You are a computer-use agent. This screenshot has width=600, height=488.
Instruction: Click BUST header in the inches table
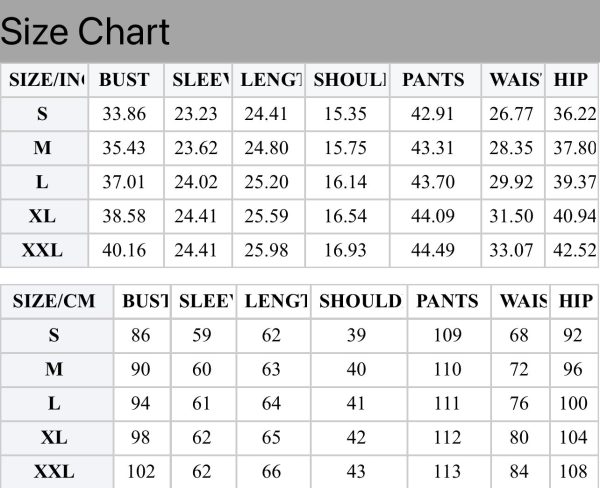click(126, 80)
